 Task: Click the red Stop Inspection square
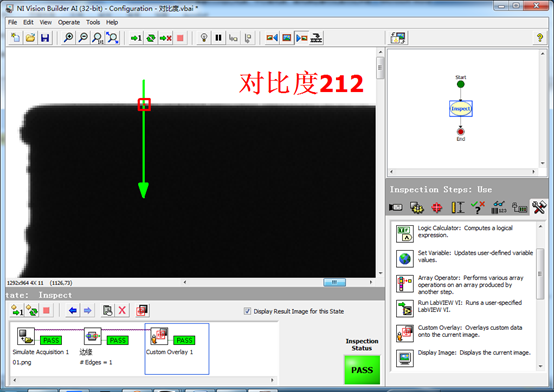pos(180,38)
